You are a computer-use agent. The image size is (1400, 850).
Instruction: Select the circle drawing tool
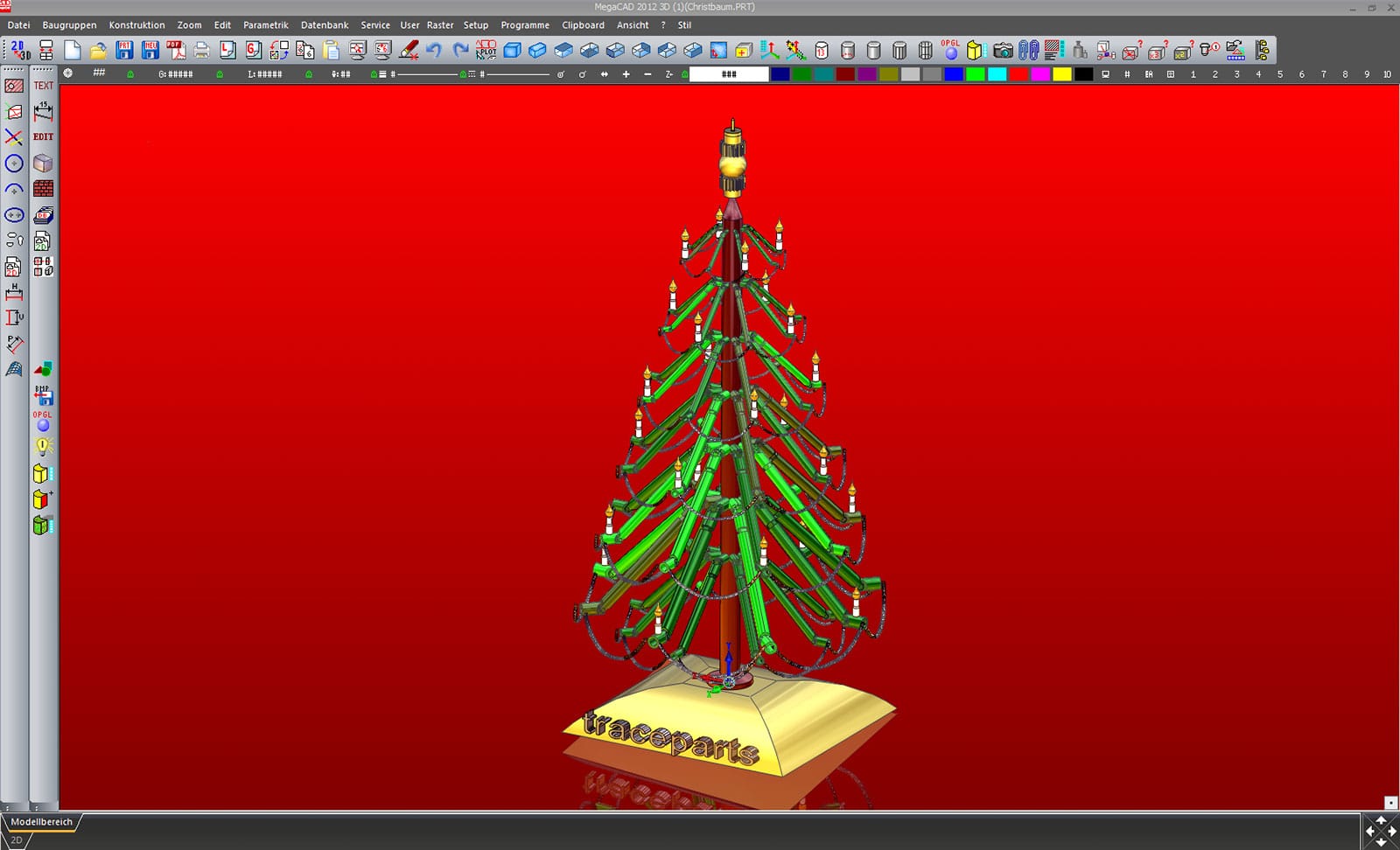[14, 164]
